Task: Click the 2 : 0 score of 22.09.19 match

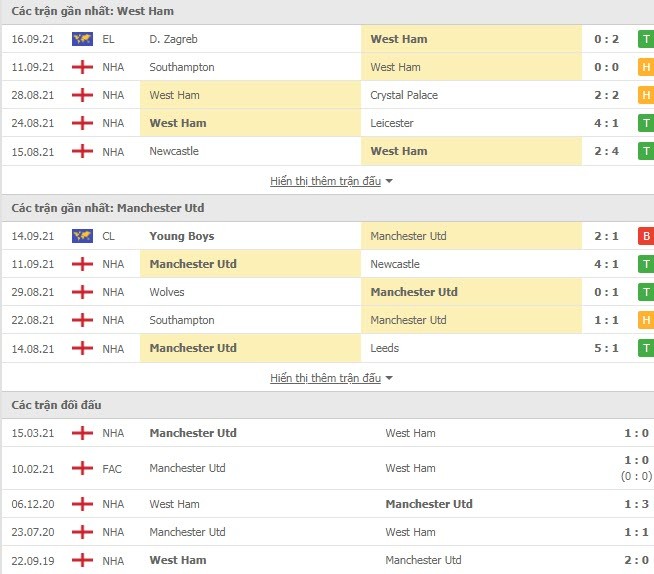Action: click(x=636, y=560)
